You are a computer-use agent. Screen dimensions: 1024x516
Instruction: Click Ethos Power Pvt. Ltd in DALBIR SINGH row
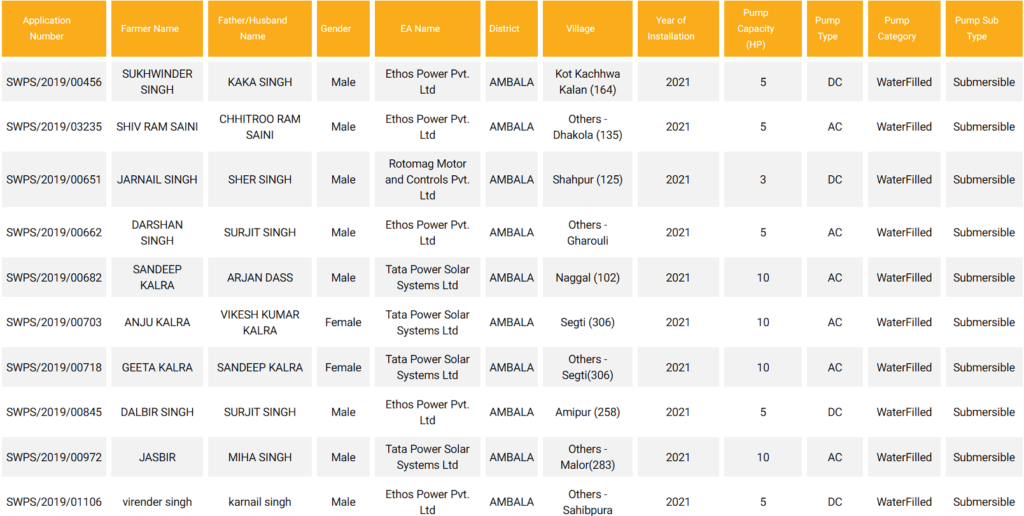click(x=428, y=412)
